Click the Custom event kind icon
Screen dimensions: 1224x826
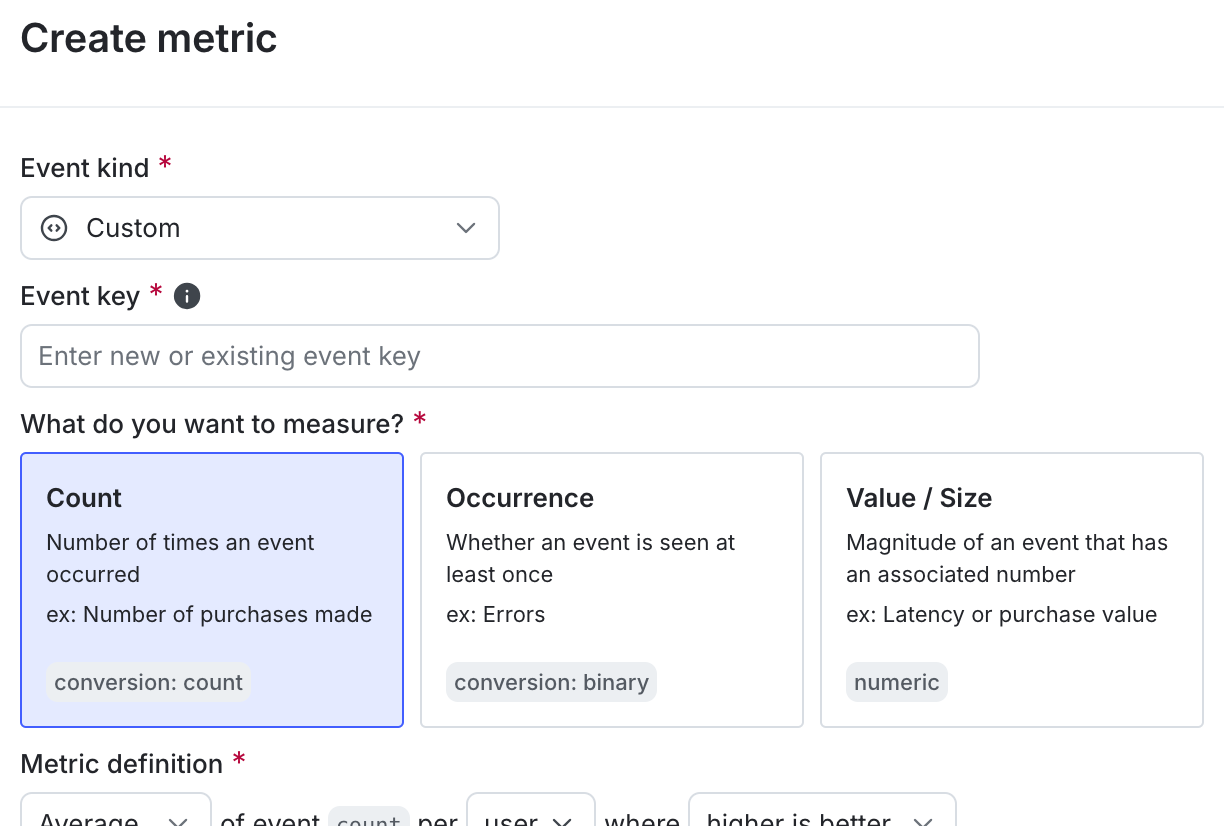point(52,228)
